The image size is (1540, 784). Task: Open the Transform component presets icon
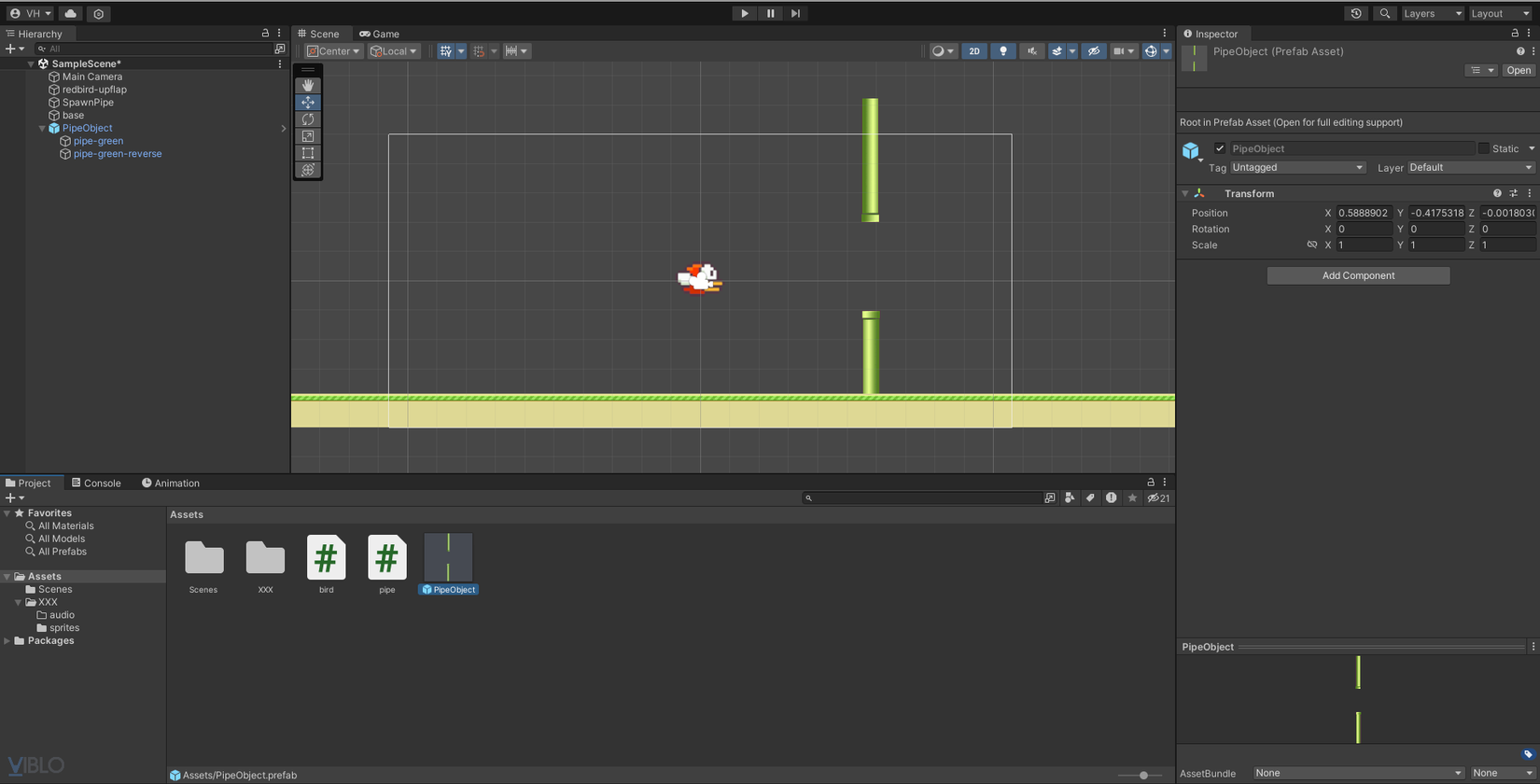coord(1513,193)
